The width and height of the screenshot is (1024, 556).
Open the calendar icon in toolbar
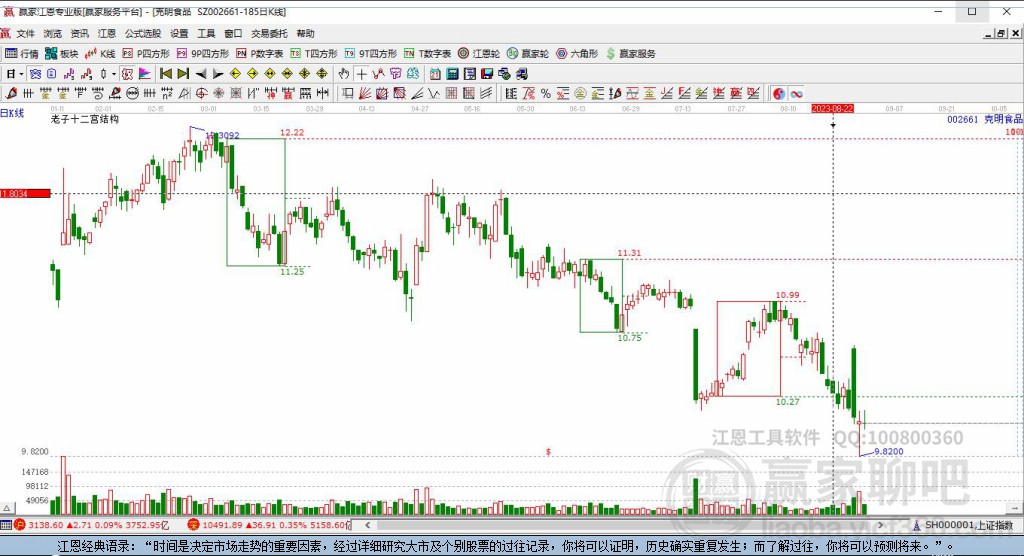point(434,74)
